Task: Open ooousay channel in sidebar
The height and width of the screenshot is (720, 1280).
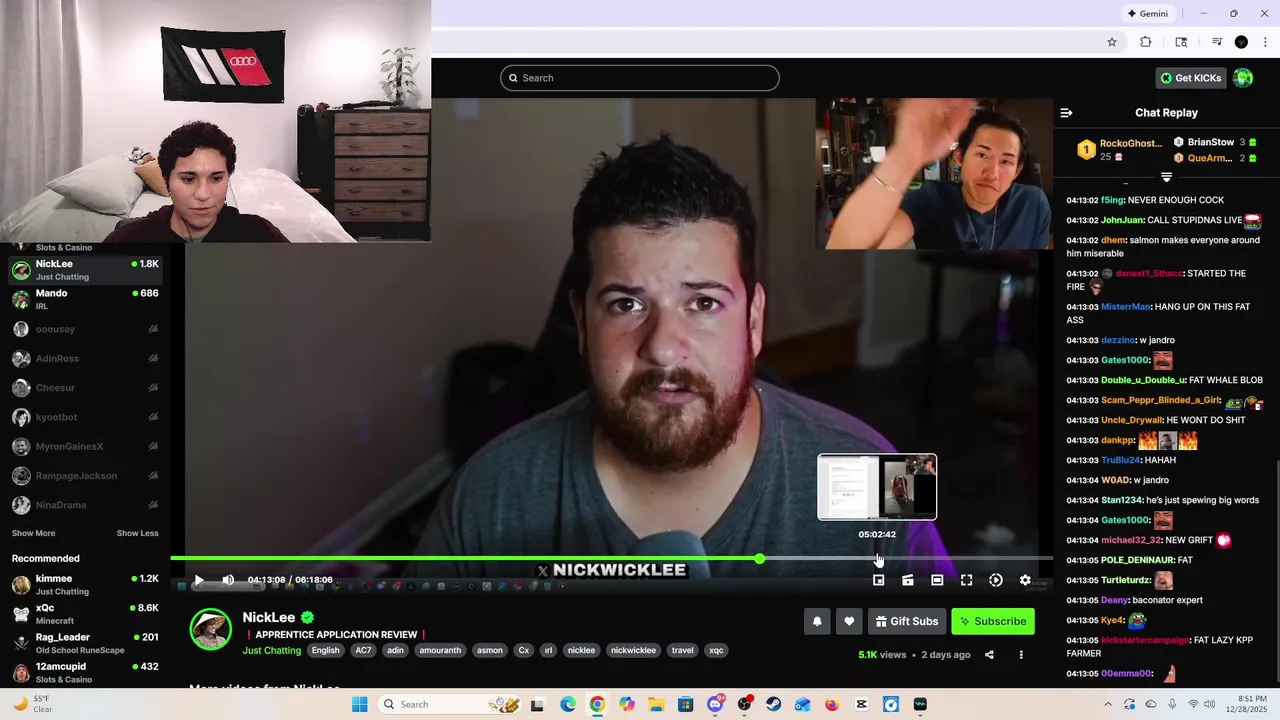Action: [x=85, y=329]
